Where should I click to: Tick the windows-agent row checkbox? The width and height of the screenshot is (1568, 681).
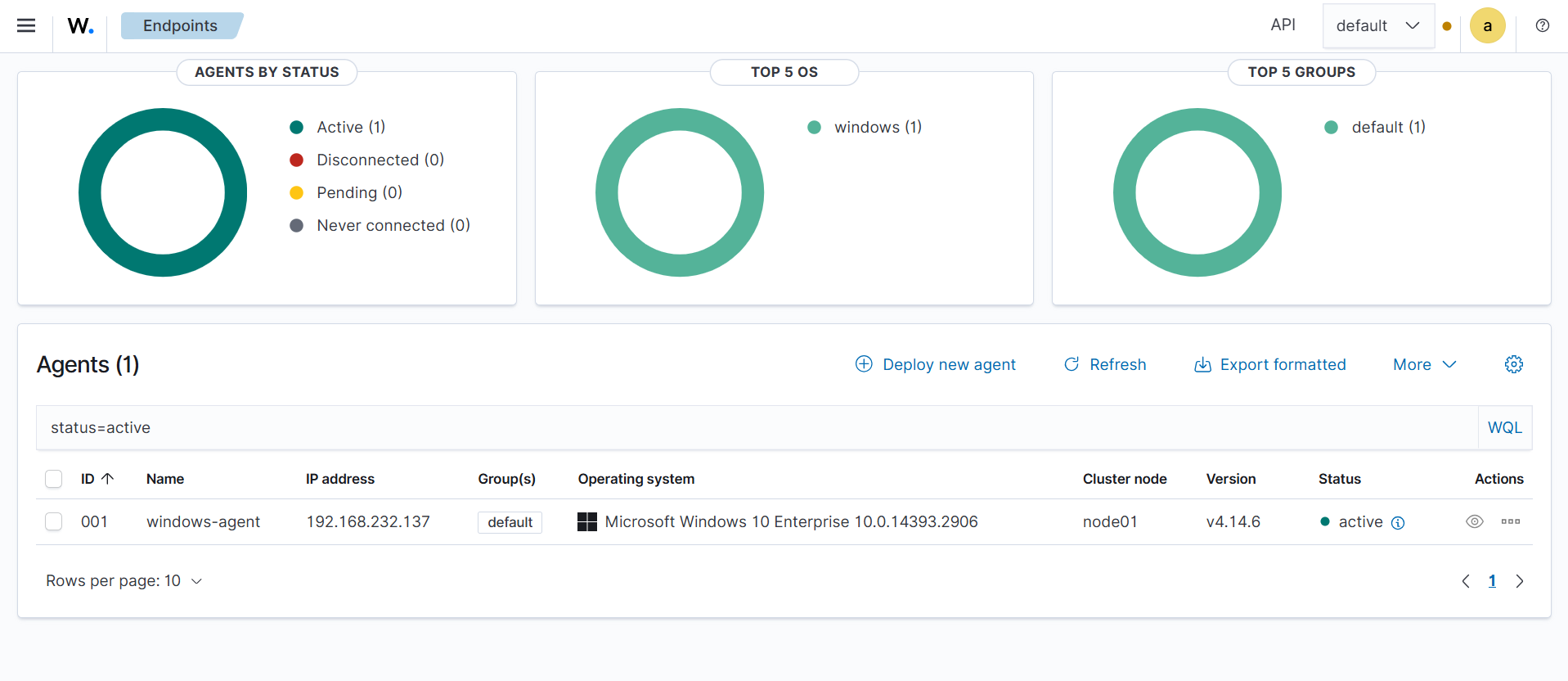[54, 521]
